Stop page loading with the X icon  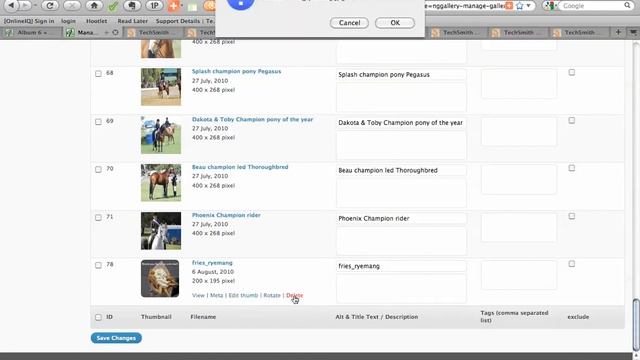point(72,5)
